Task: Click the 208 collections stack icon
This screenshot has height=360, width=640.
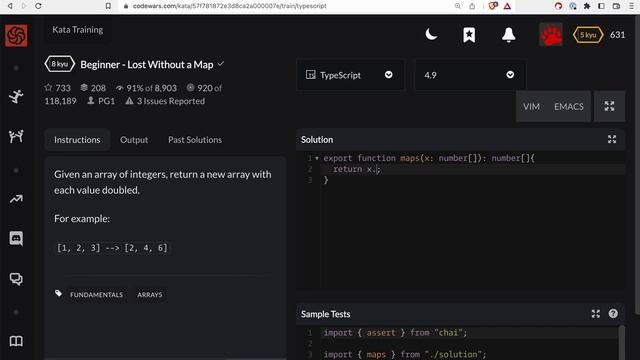Action: tap(84, 87)
